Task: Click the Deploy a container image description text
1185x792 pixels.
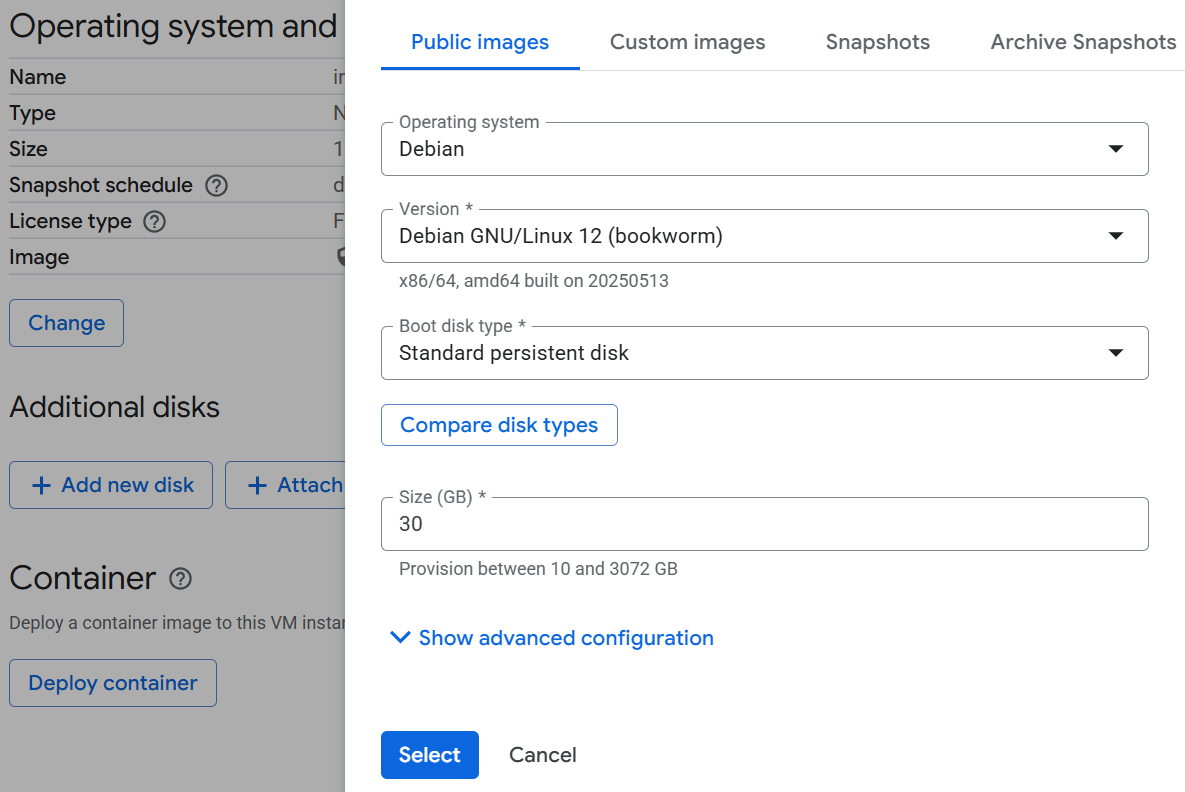Action: pyautogui.click(x=176, y=623)
